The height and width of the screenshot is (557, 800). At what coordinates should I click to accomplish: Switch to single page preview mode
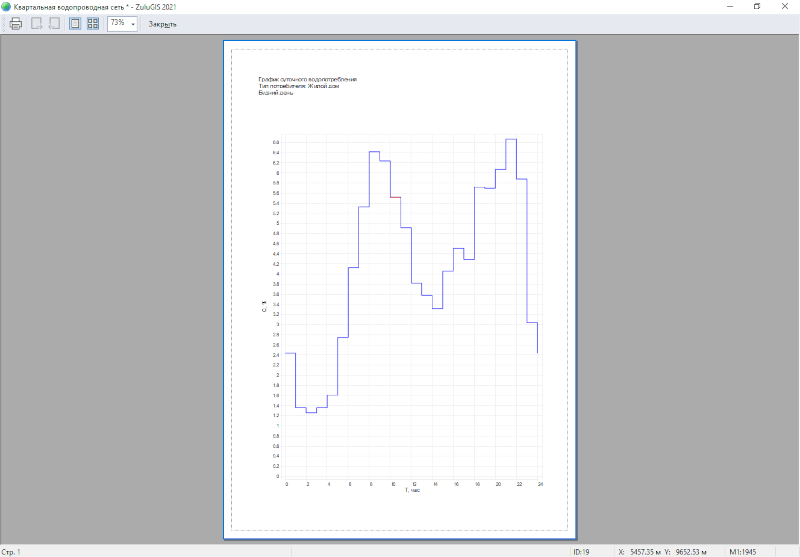pos(75,23)
